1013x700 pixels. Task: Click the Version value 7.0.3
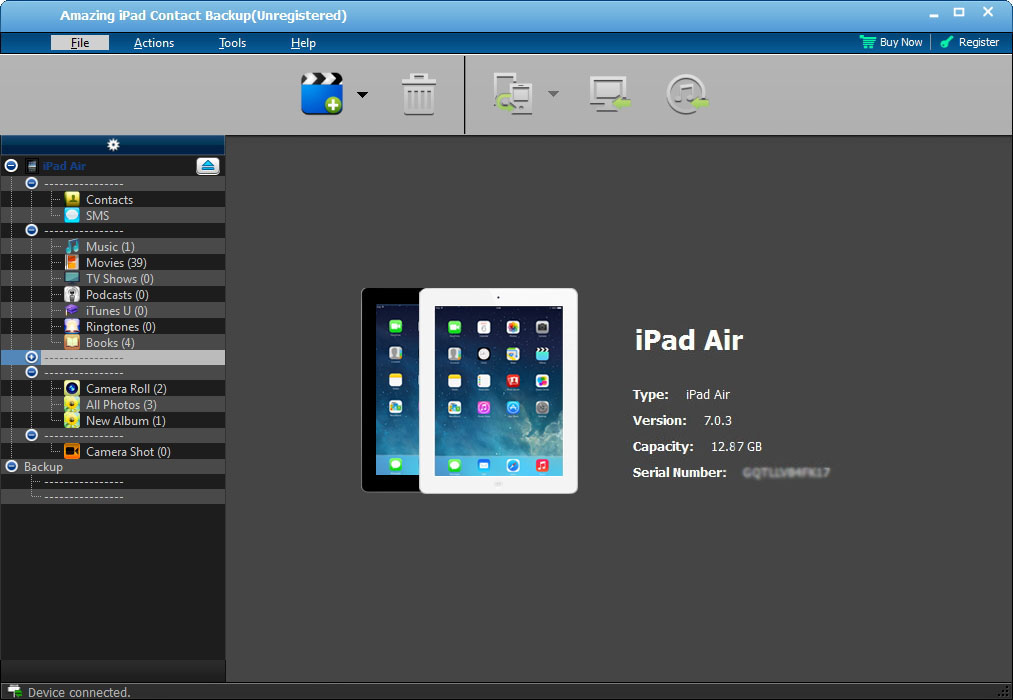pyautogui.click(x=717, y=420)
